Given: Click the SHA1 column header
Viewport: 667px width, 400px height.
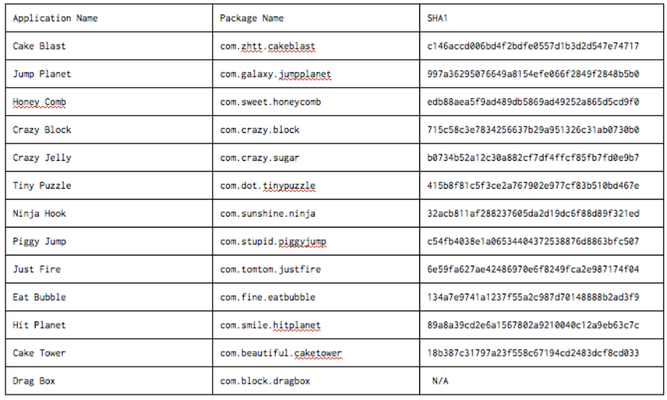Looking at the screenshot, I should click(x=541, y=18).
